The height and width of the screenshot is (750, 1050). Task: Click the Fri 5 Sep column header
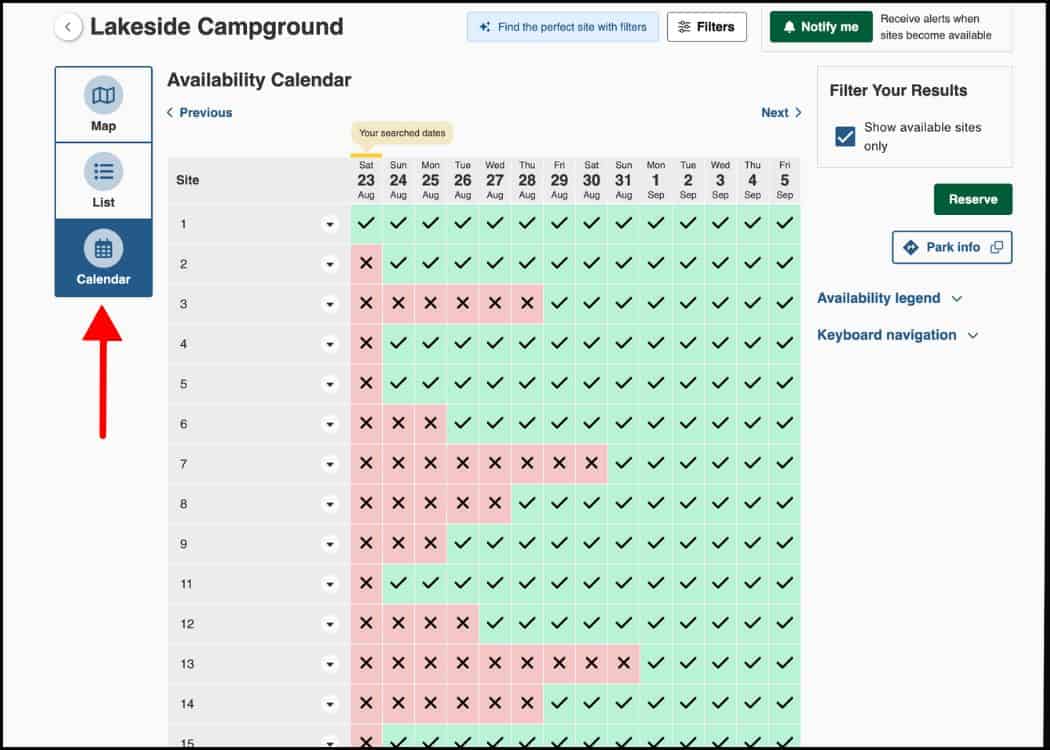coord(785,180)
